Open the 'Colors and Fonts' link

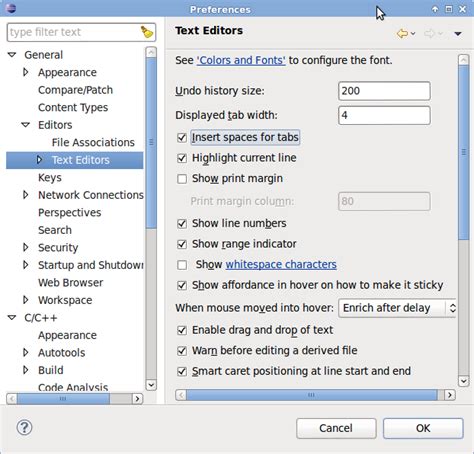click(x=241, y=60)
